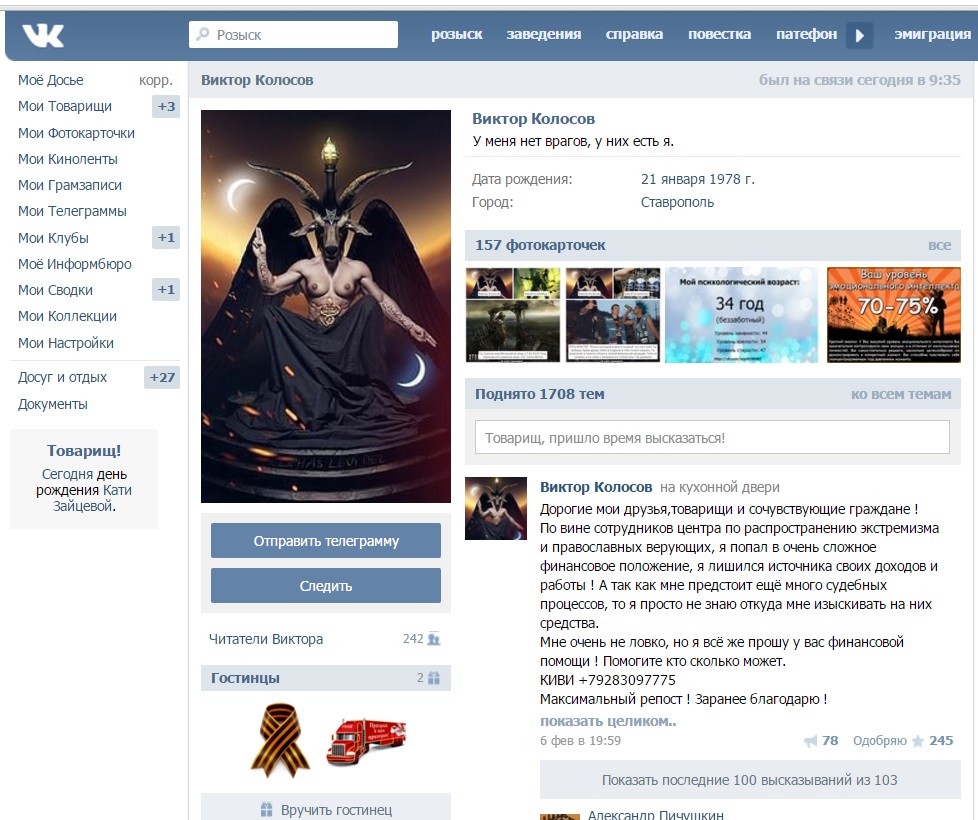The height and width of the screenshot is (820, 978).
Task: Click the star like icon
Action: pos(917,741)
